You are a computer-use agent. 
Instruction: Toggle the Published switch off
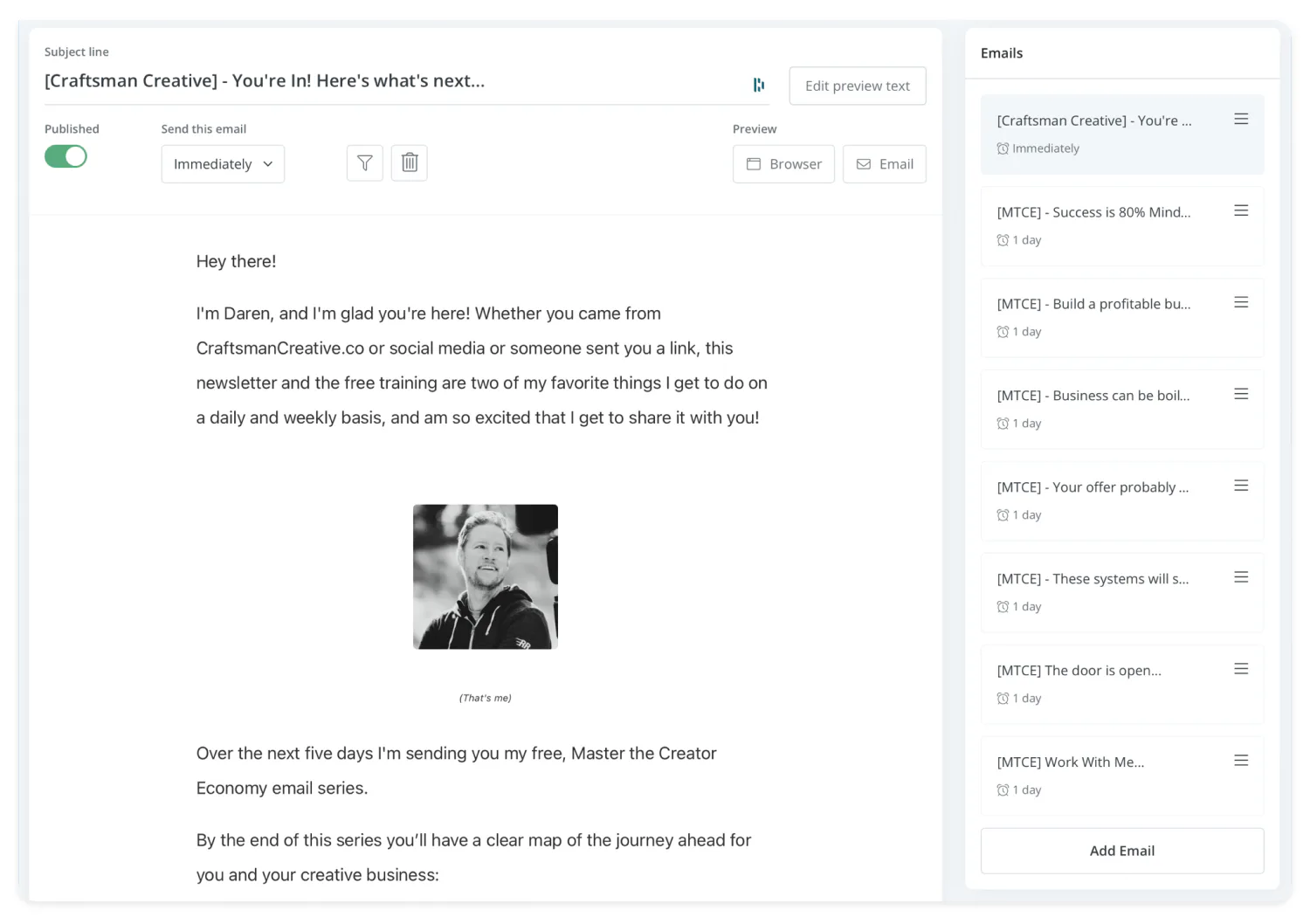(x=65, y=156)
